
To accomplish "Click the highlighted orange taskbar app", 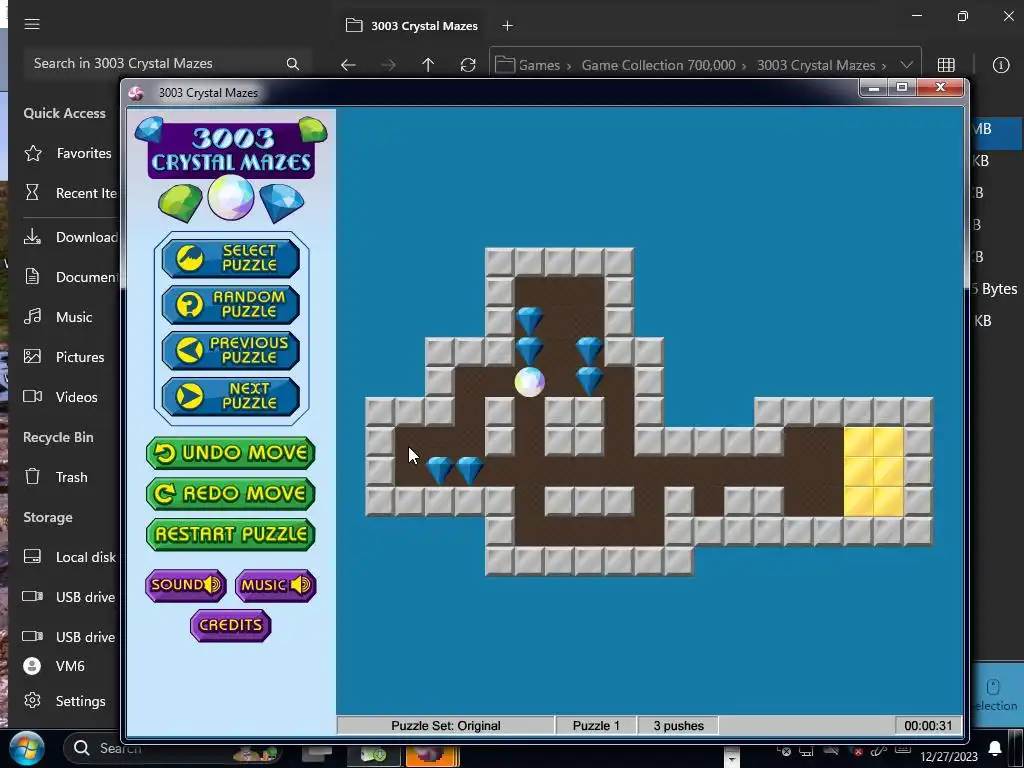I will tap(432, 756).
